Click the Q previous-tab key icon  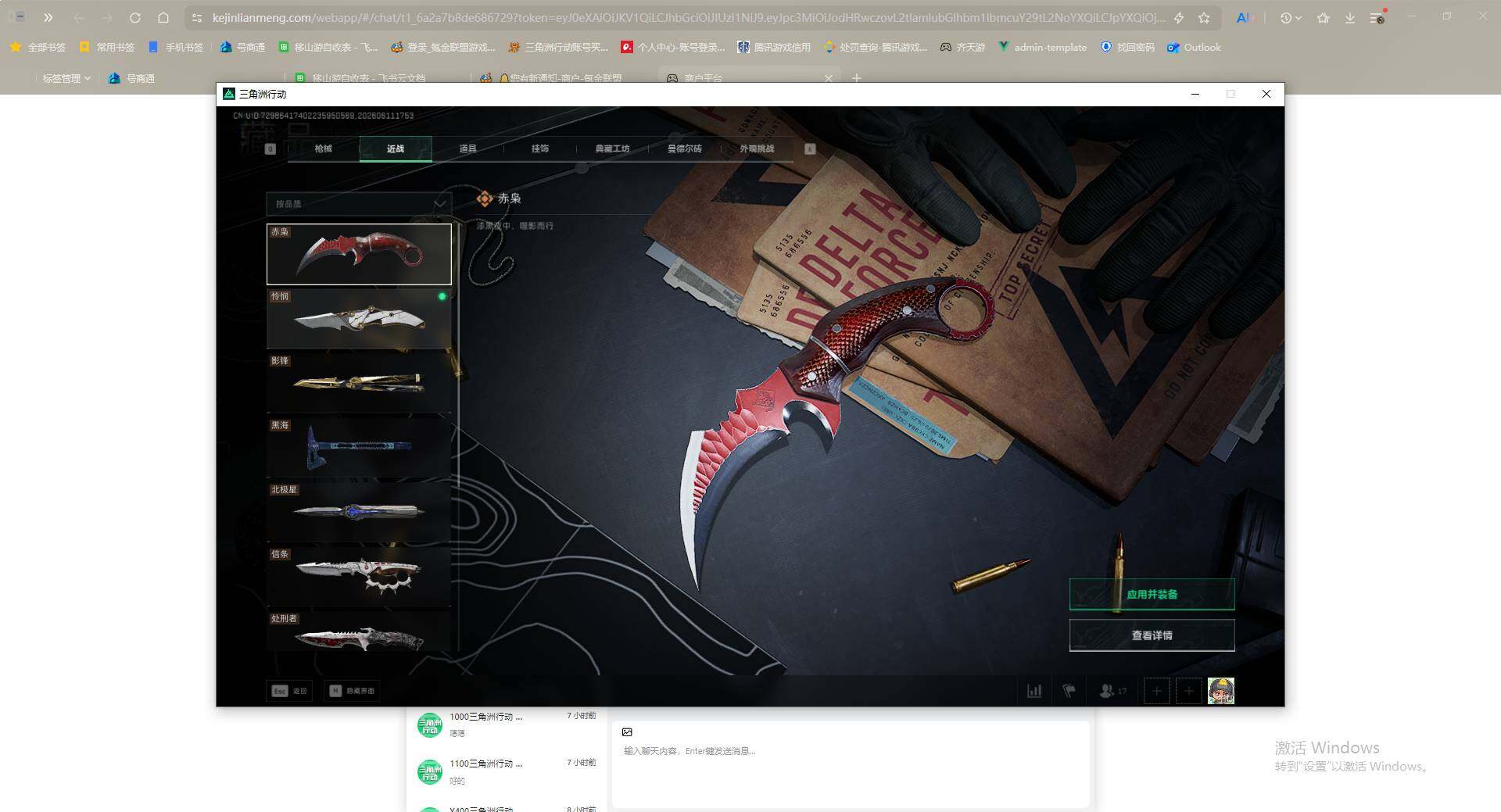tap(270, 148)
